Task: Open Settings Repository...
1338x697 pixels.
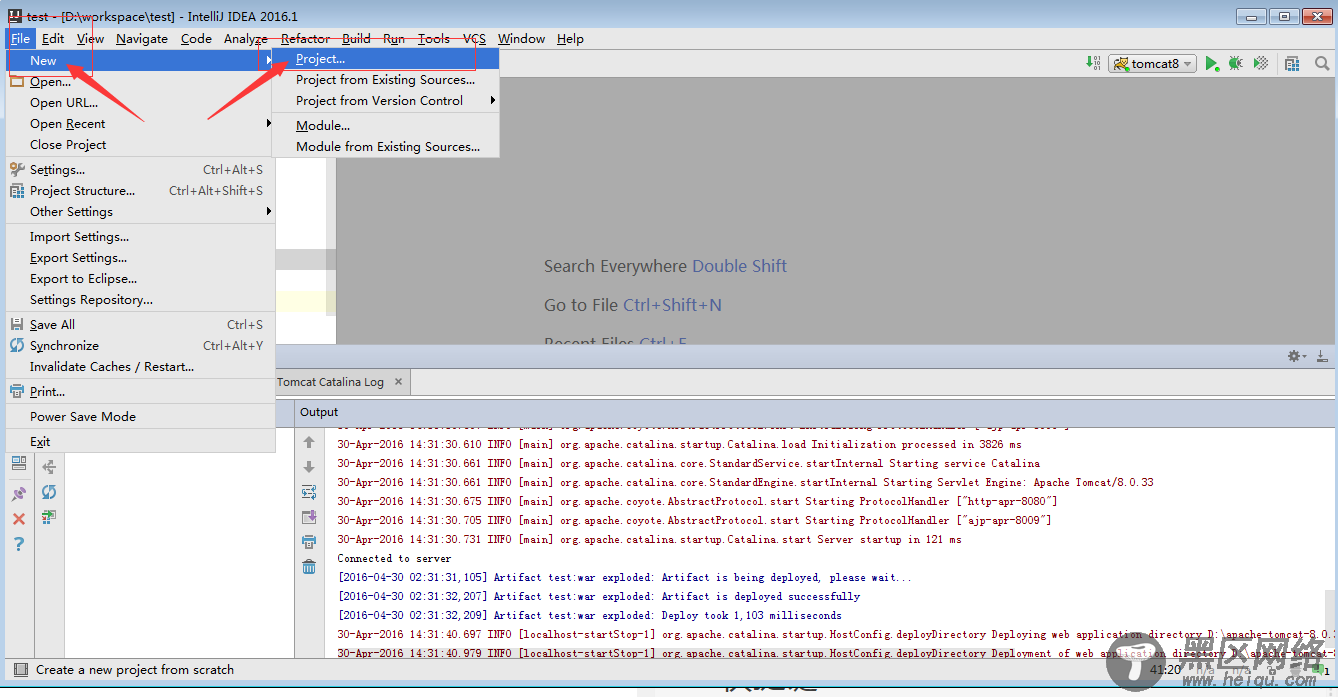Action: pos(140,300)
